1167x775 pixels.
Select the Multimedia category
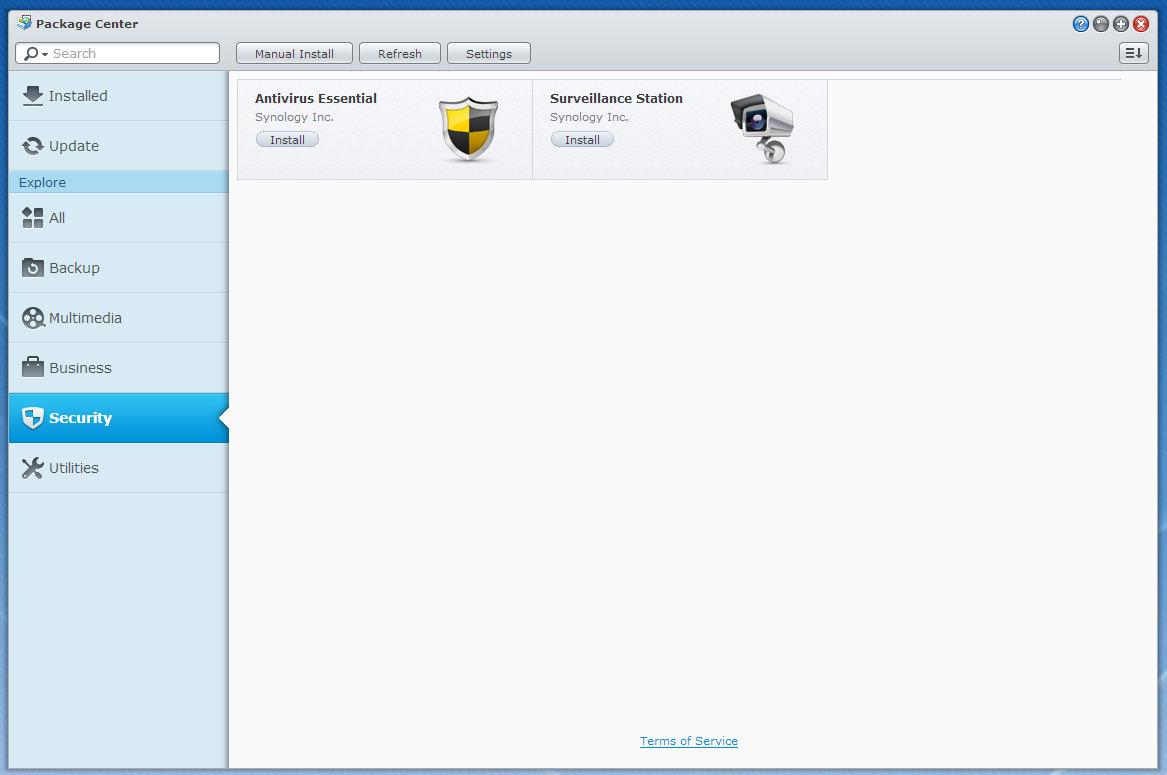(119, 318)
